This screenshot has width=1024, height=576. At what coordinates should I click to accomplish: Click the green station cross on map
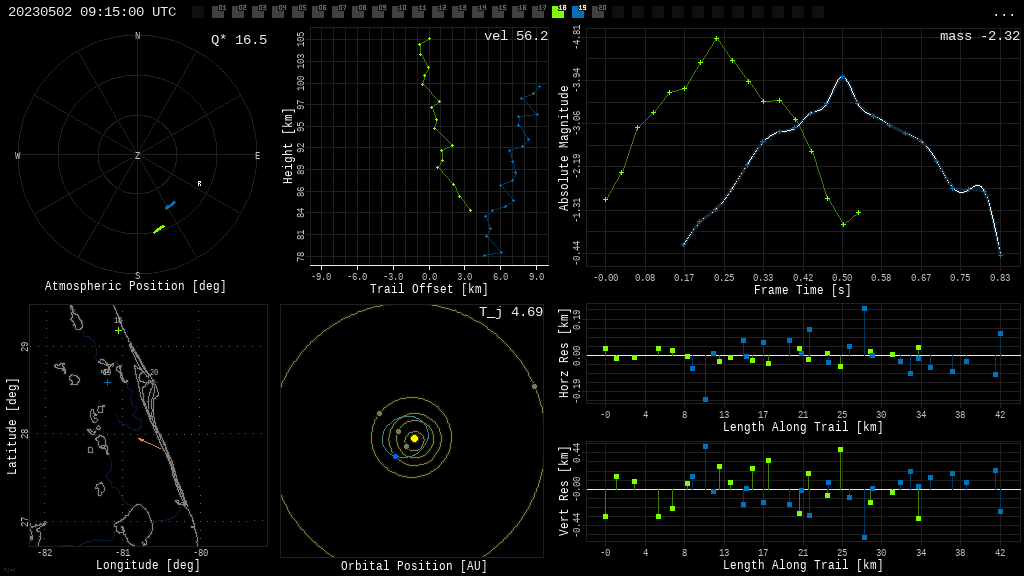(x=118, y=330)
